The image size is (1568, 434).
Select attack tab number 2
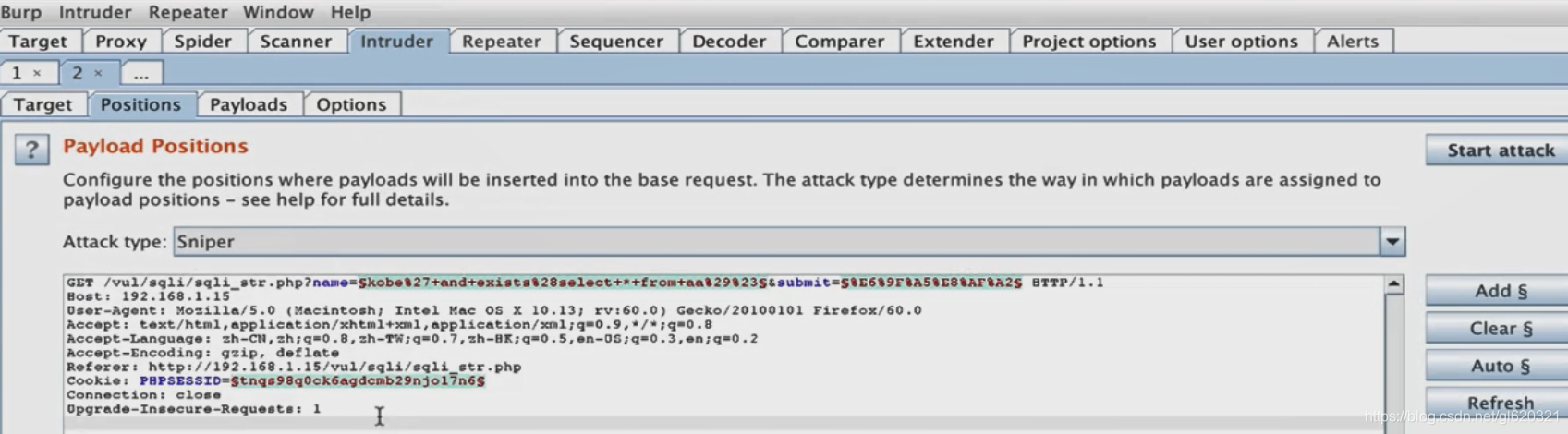coord(78,73)
